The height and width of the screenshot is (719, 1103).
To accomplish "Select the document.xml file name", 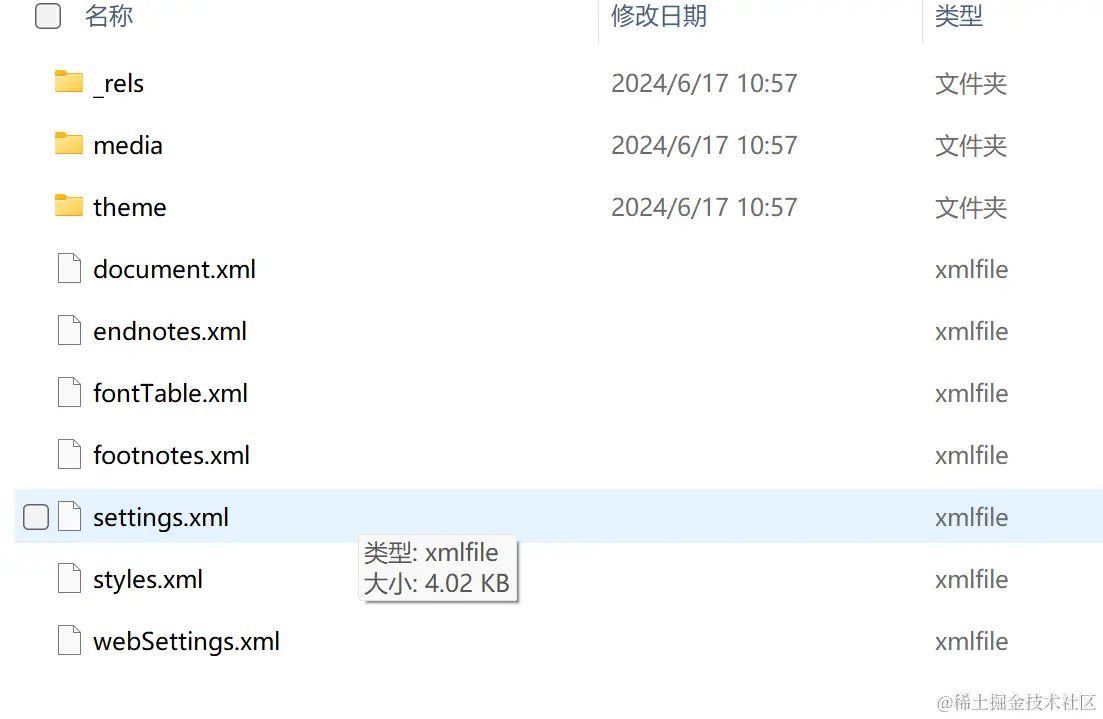I will (174, 269).
